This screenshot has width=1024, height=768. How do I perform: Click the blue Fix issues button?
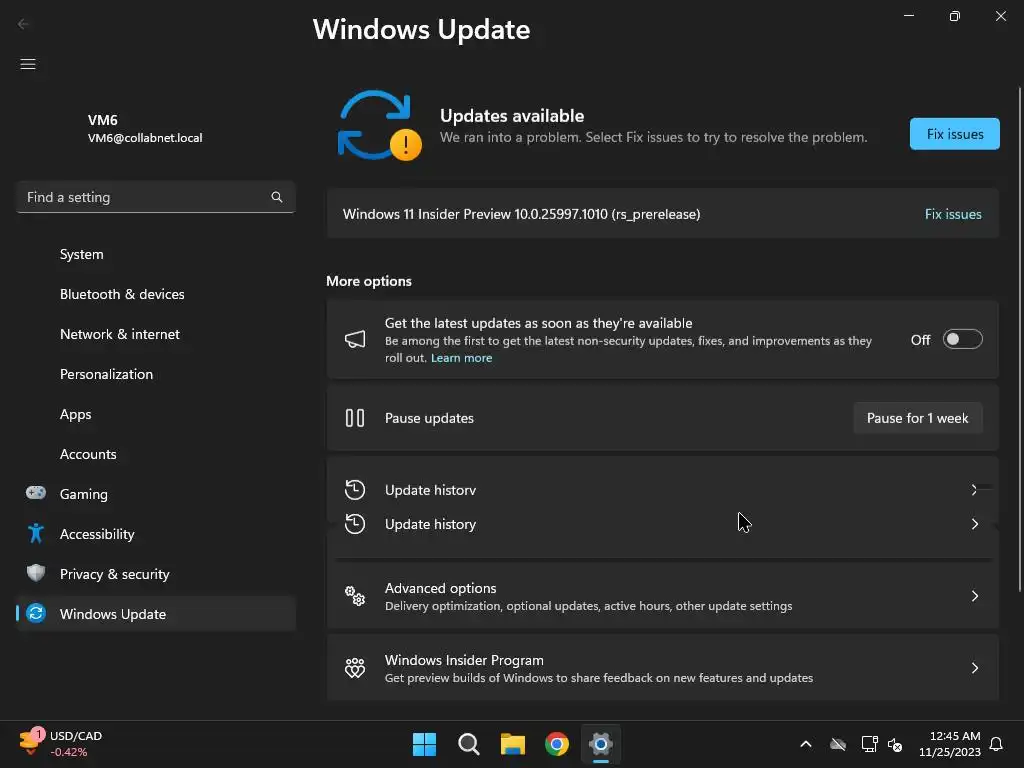[x=955, y=134]
